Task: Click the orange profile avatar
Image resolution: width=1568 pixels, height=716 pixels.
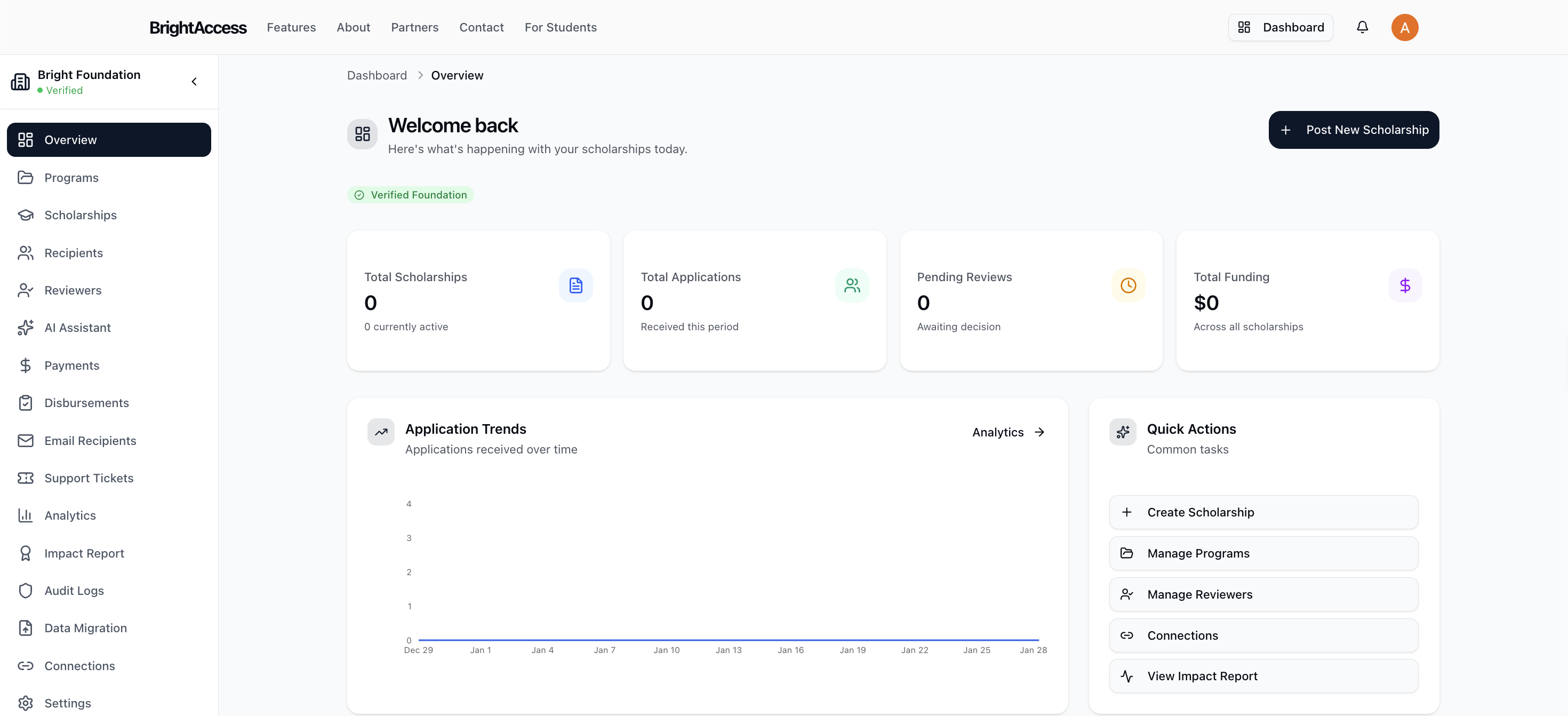Action: [x=1404, y=27]
